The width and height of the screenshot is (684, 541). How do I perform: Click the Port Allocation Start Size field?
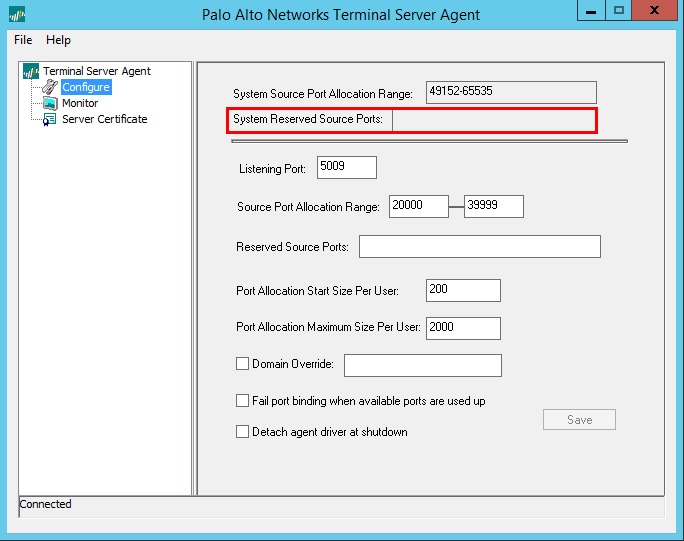(x=463, y=290)
